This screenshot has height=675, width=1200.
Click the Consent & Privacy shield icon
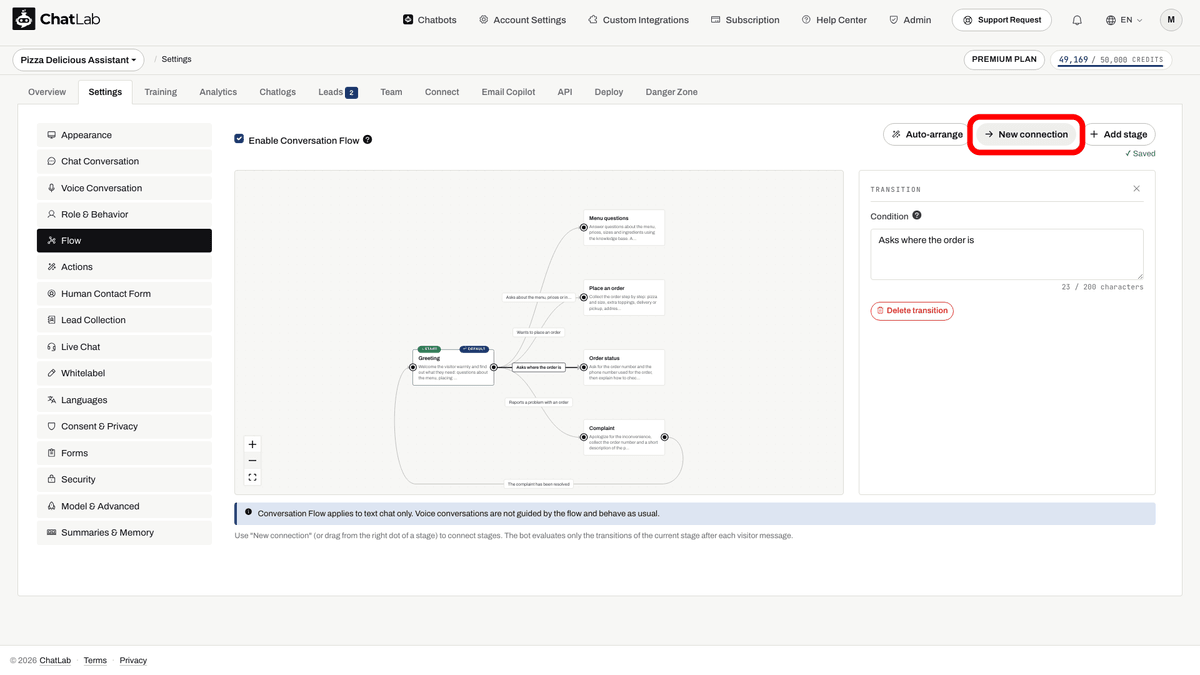tap(52, 426)
